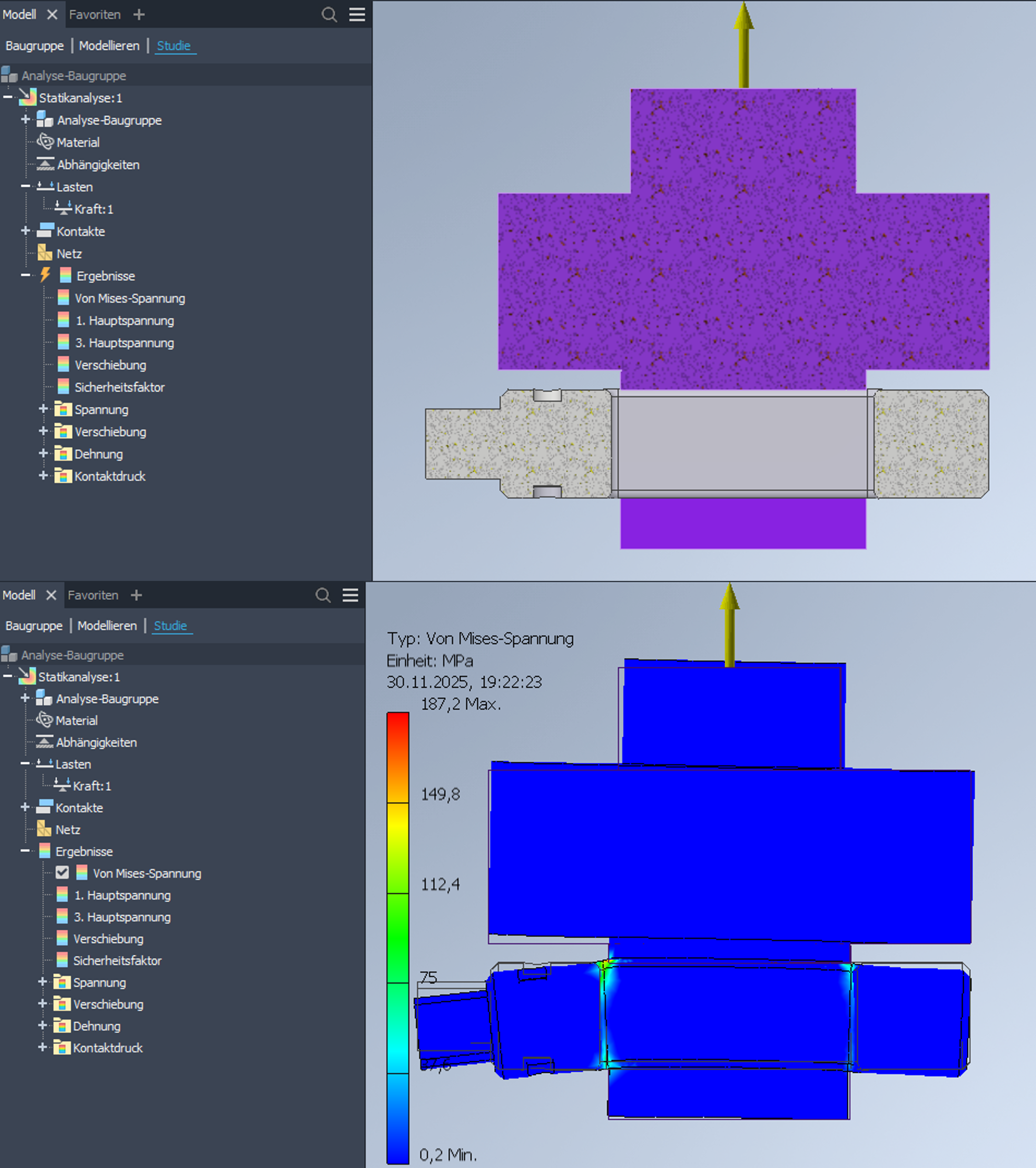The height and width of the screenshot is (1168, 1036).
Task: Click the Abhängigkeiten constraints icon in the lower panel
Action: (45, 742)
